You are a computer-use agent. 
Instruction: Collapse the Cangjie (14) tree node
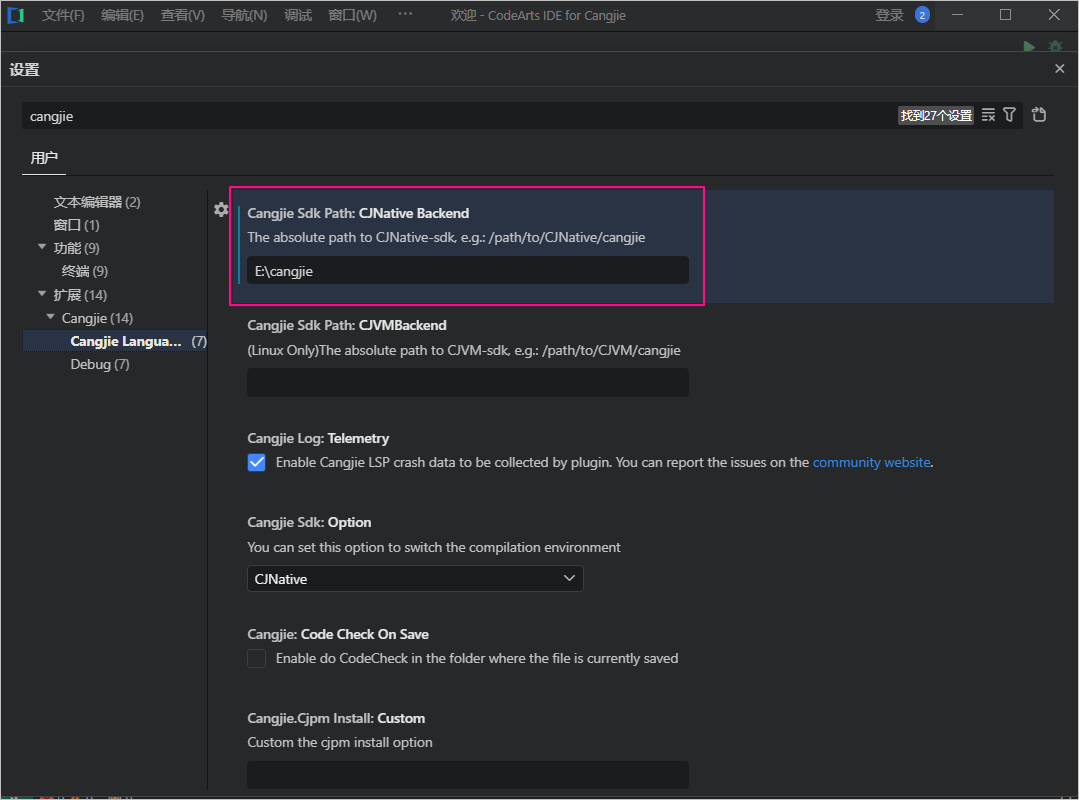[50, 317]
